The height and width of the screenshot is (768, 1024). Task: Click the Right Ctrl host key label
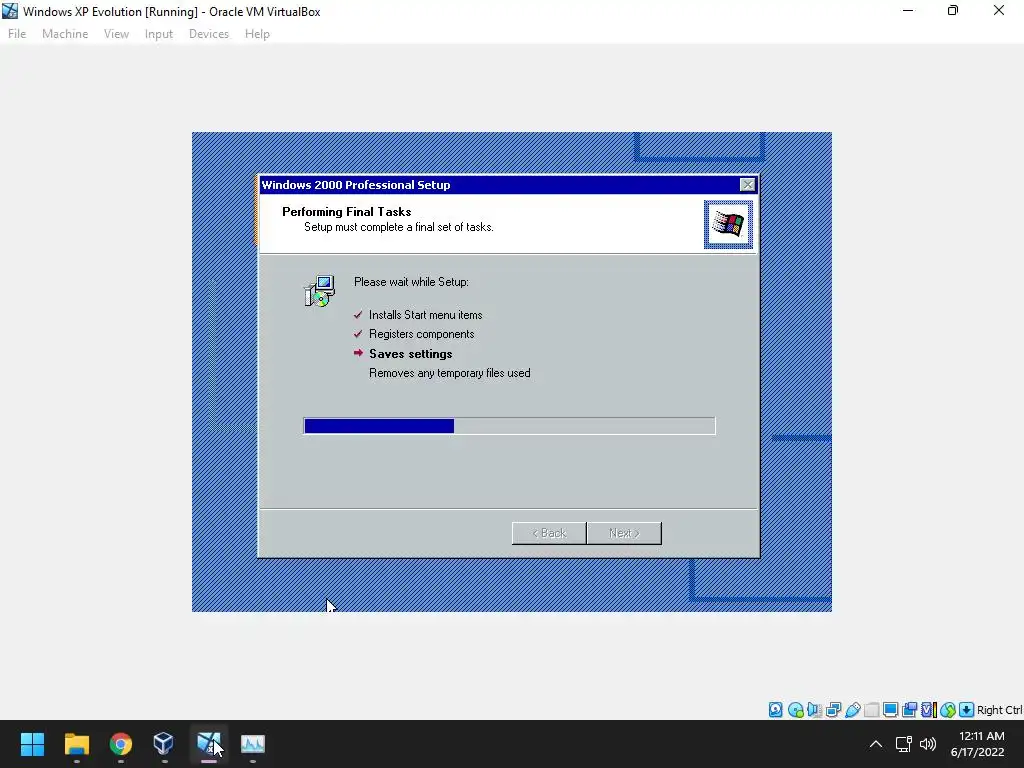tap(999, 710)
